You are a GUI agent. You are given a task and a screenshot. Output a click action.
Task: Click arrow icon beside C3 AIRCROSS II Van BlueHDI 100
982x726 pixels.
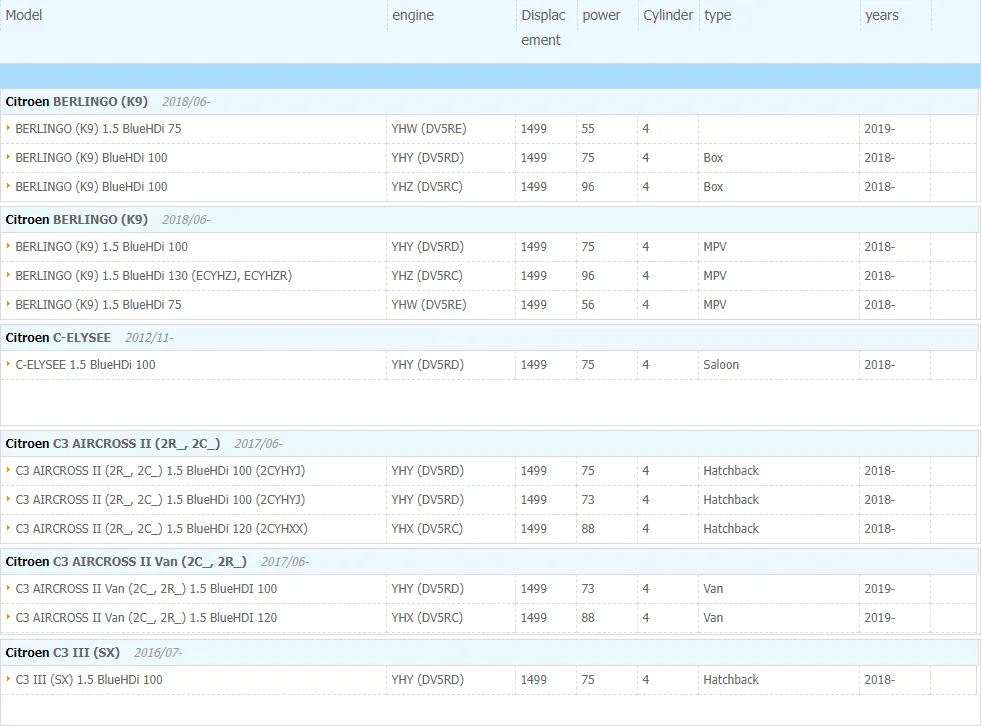[x=8, y=588]
